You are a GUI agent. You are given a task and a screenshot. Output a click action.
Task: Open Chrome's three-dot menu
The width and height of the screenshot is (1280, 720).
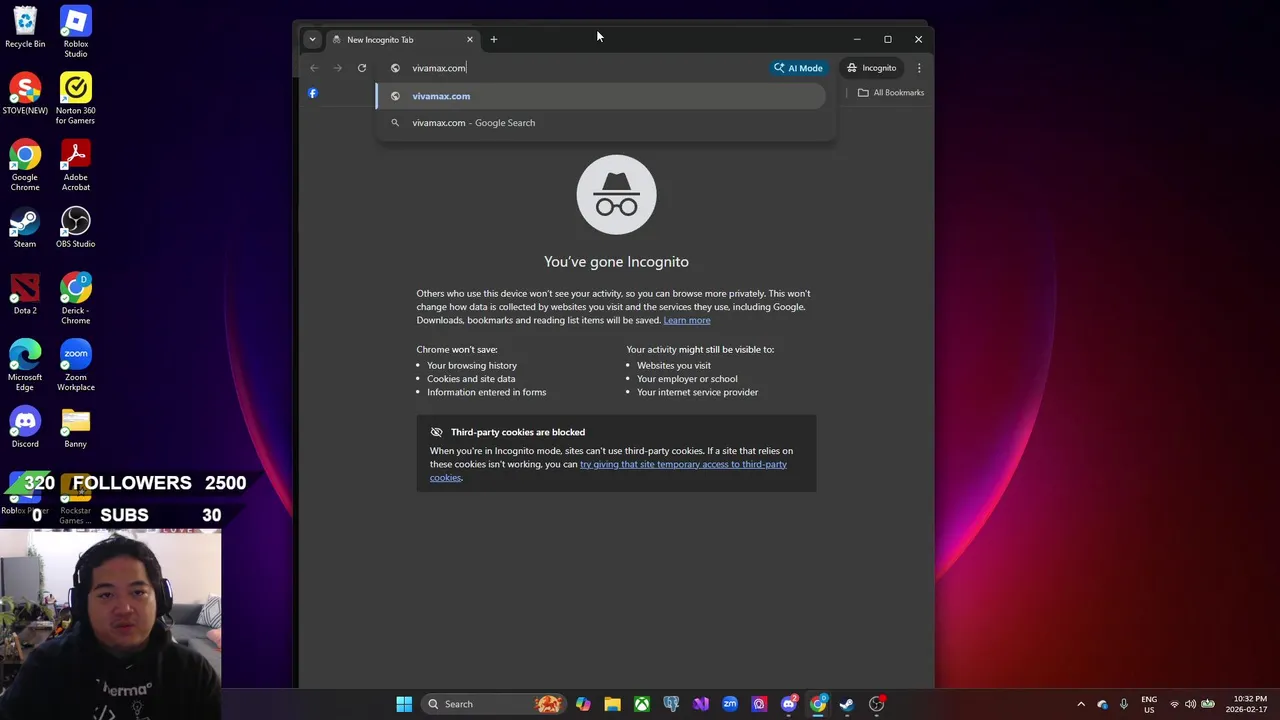[919, 68]
